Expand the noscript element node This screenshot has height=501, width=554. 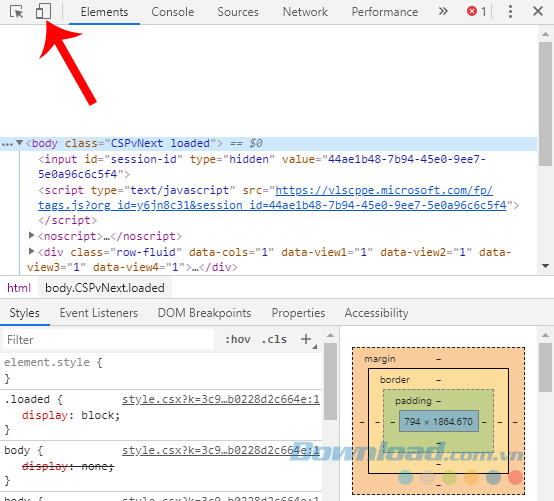(31, 235)
